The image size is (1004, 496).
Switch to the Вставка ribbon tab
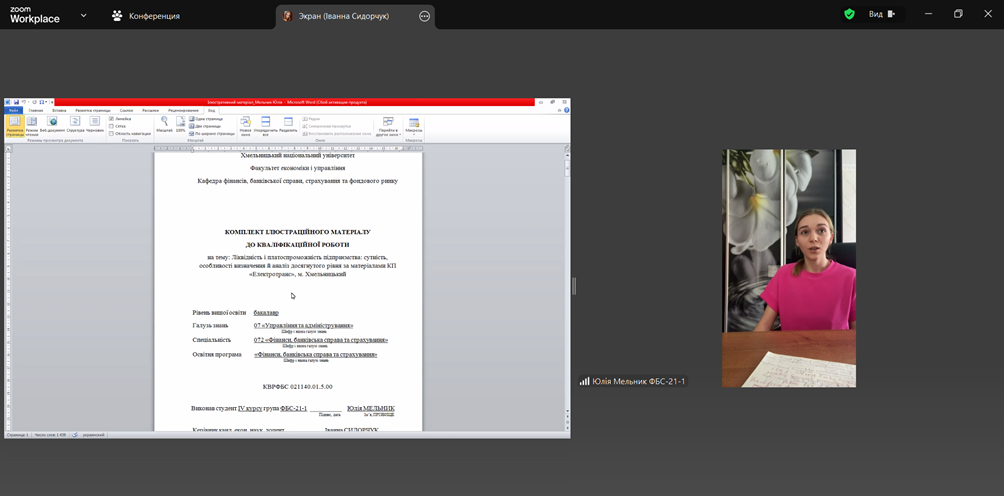[59, 110]
